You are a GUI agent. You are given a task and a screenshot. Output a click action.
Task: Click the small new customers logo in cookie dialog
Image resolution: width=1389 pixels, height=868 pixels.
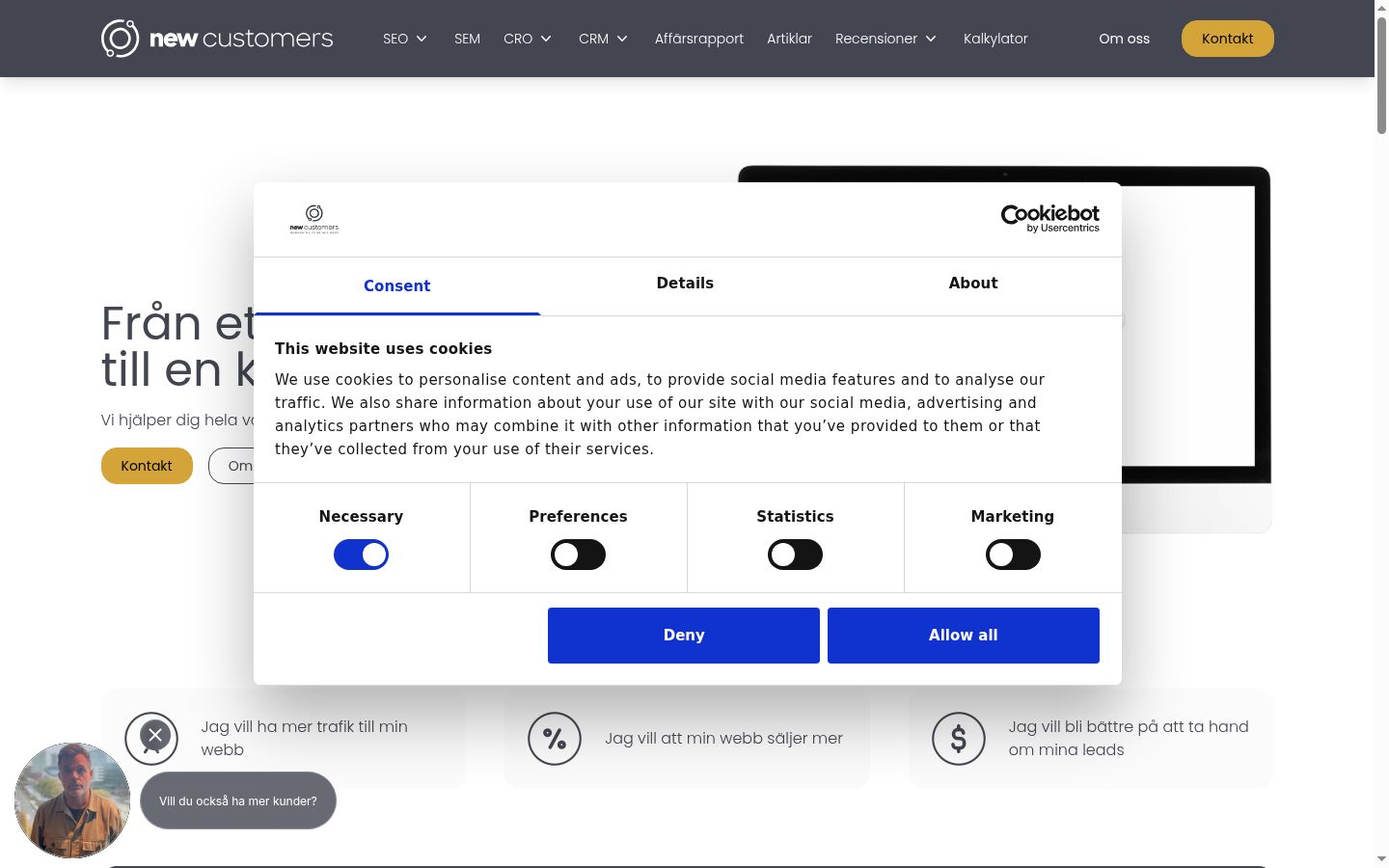pyautogui.click(x=314, y=219)
